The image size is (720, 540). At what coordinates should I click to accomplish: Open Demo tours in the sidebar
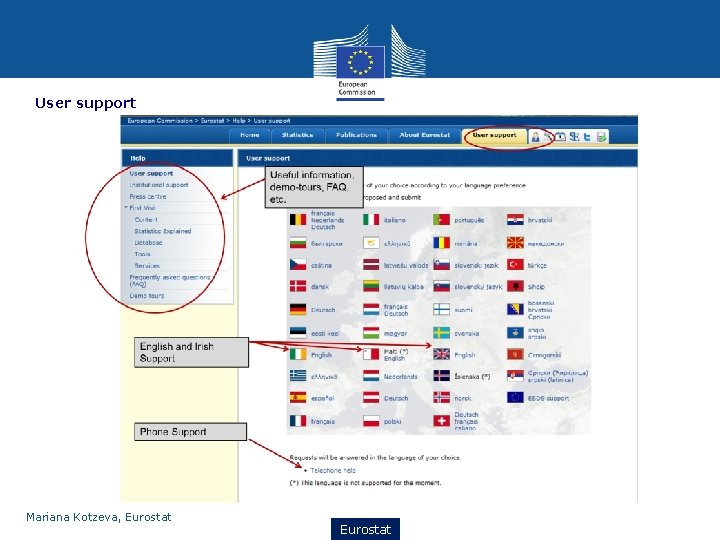[146, 296]
